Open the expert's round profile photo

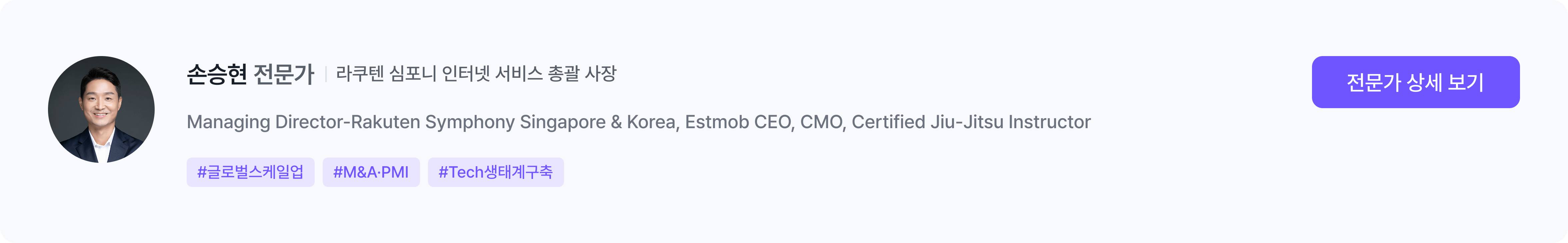tap(101, 109)
